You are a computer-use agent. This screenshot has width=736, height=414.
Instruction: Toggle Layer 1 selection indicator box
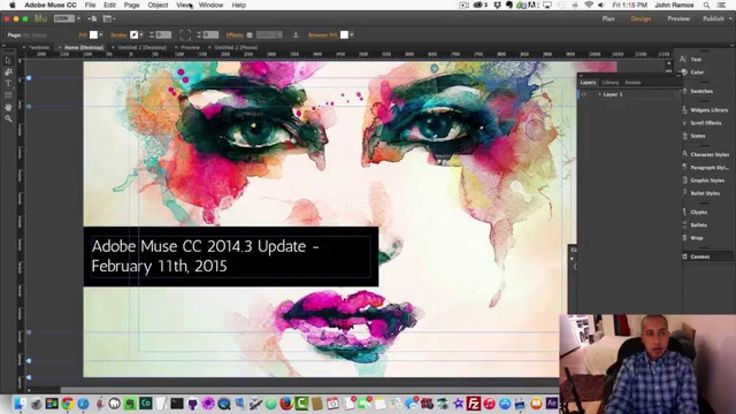[677, 94]
